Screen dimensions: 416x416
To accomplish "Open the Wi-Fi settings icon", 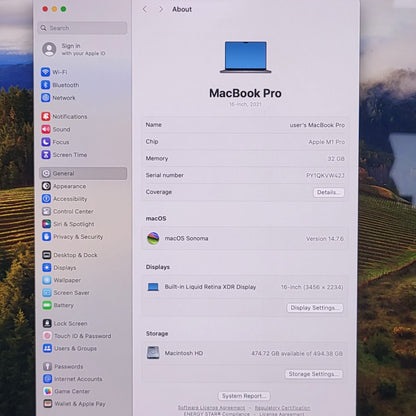I will (x=46, y=72).
